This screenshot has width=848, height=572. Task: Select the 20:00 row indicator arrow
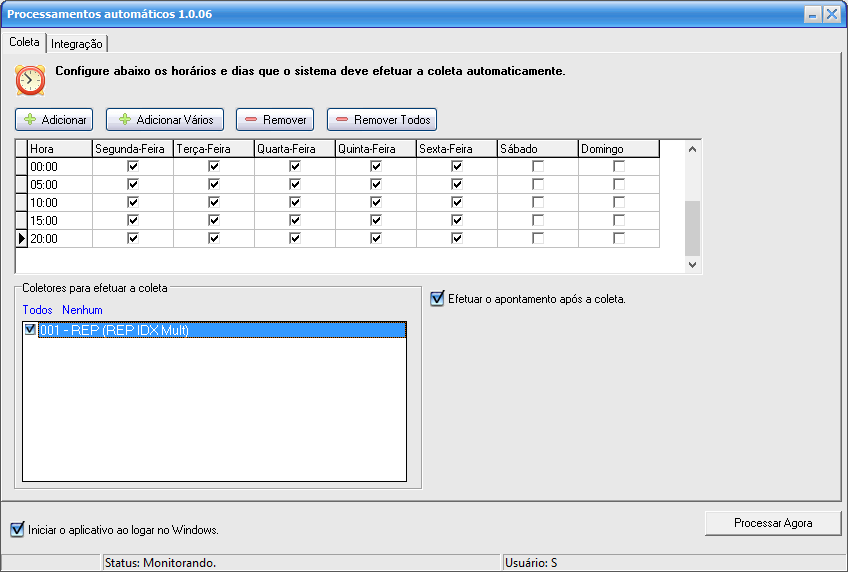[x=22, y=239]
